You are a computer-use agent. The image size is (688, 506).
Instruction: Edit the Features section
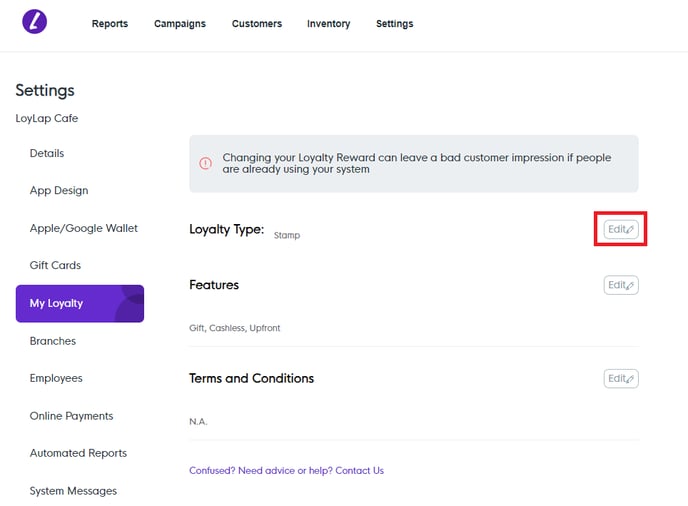621,285
